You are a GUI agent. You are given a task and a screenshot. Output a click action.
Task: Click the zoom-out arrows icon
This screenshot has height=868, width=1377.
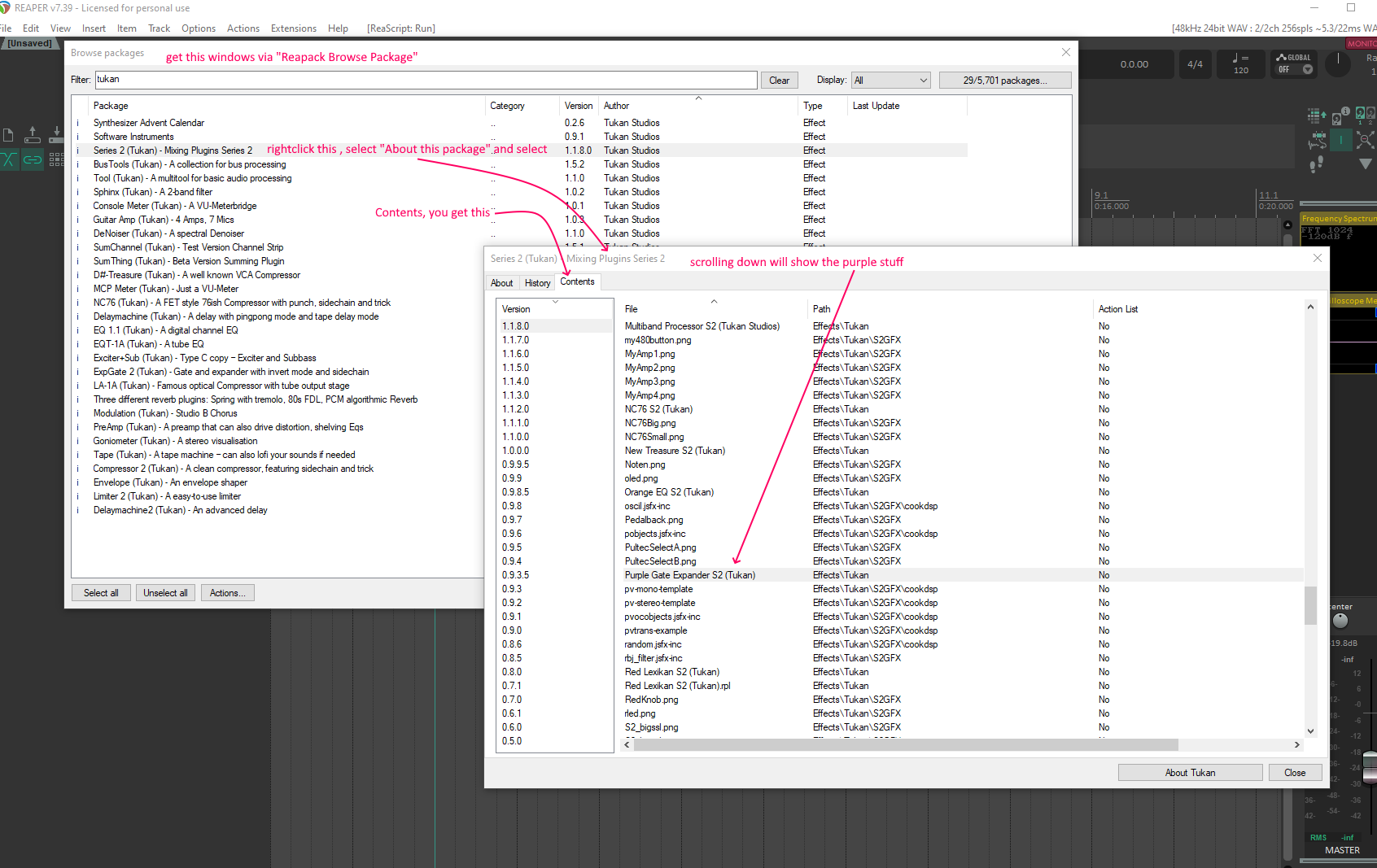click(1364, 140)
